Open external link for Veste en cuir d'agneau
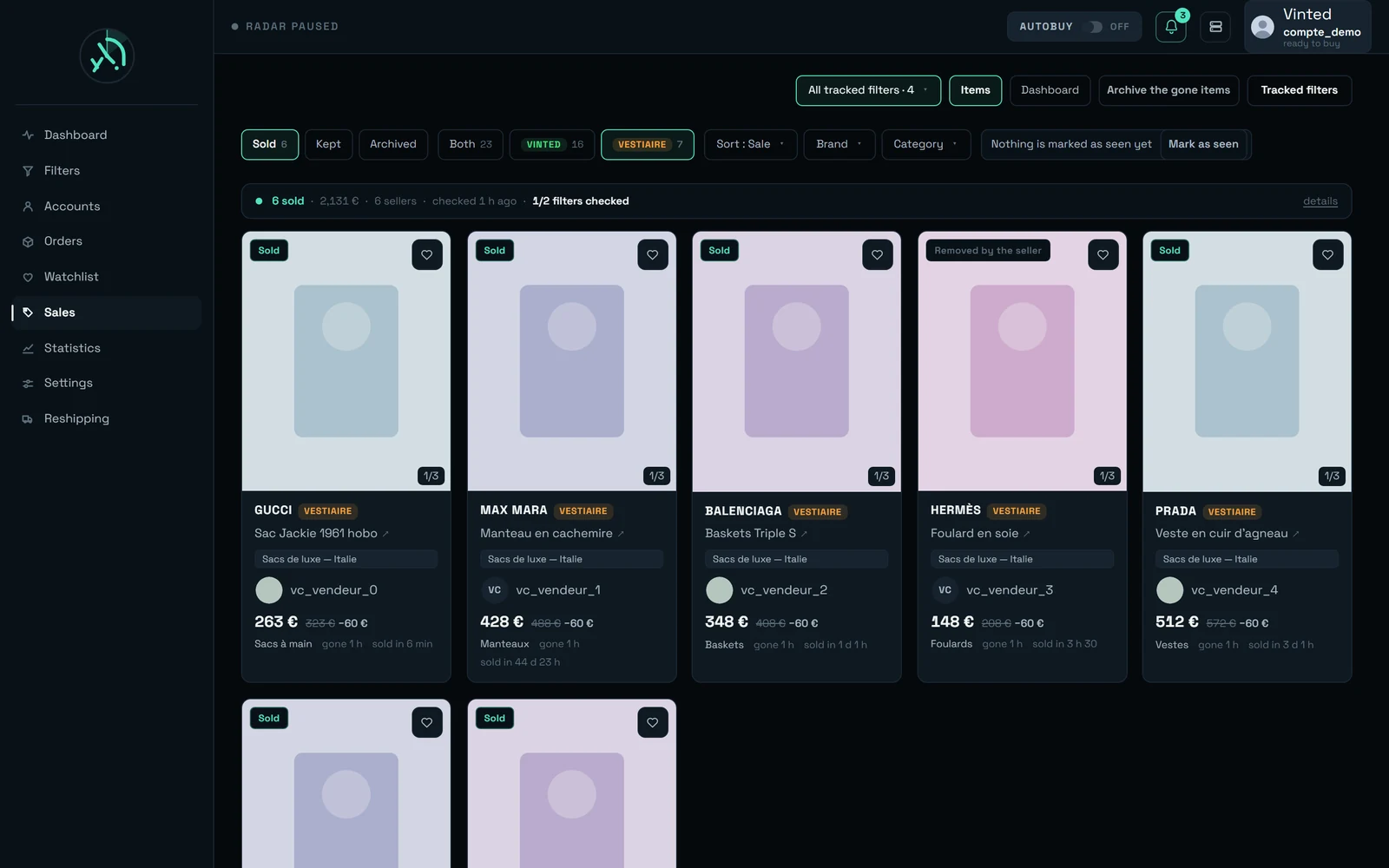The image size is (1389, 868). click(1296, 534)
